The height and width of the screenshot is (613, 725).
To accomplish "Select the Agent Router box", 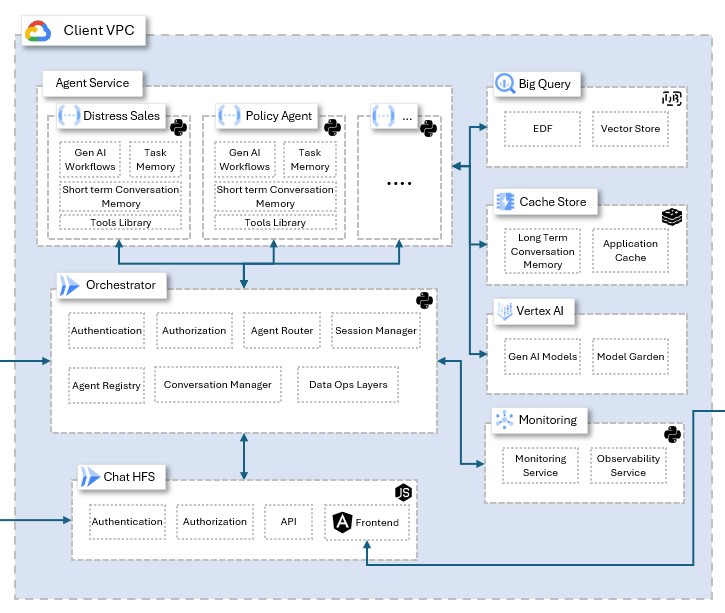I will (x=281, y=331).
